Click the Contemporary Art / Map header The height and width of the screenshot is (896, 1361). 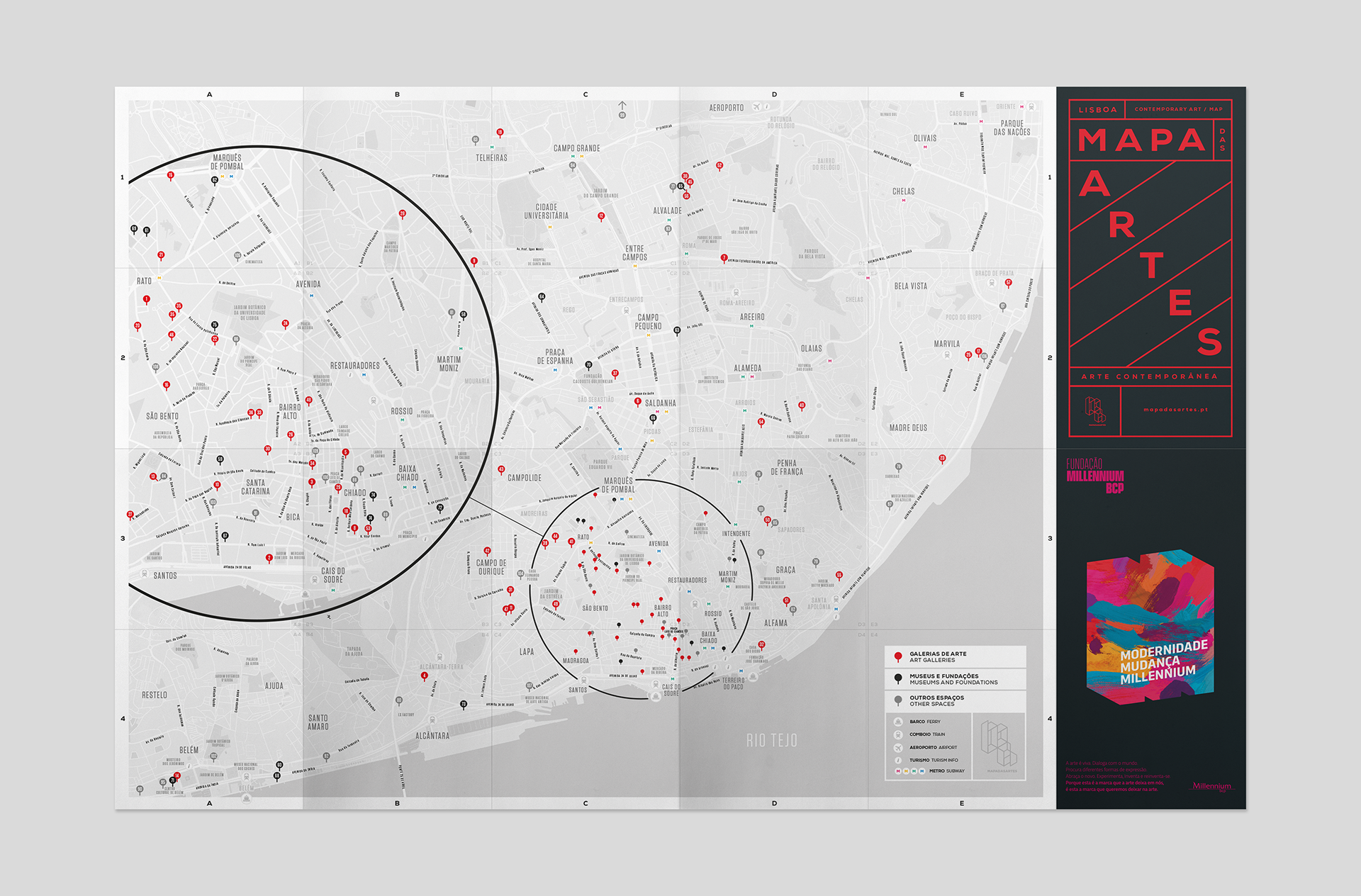click(x=1178, y=109)
